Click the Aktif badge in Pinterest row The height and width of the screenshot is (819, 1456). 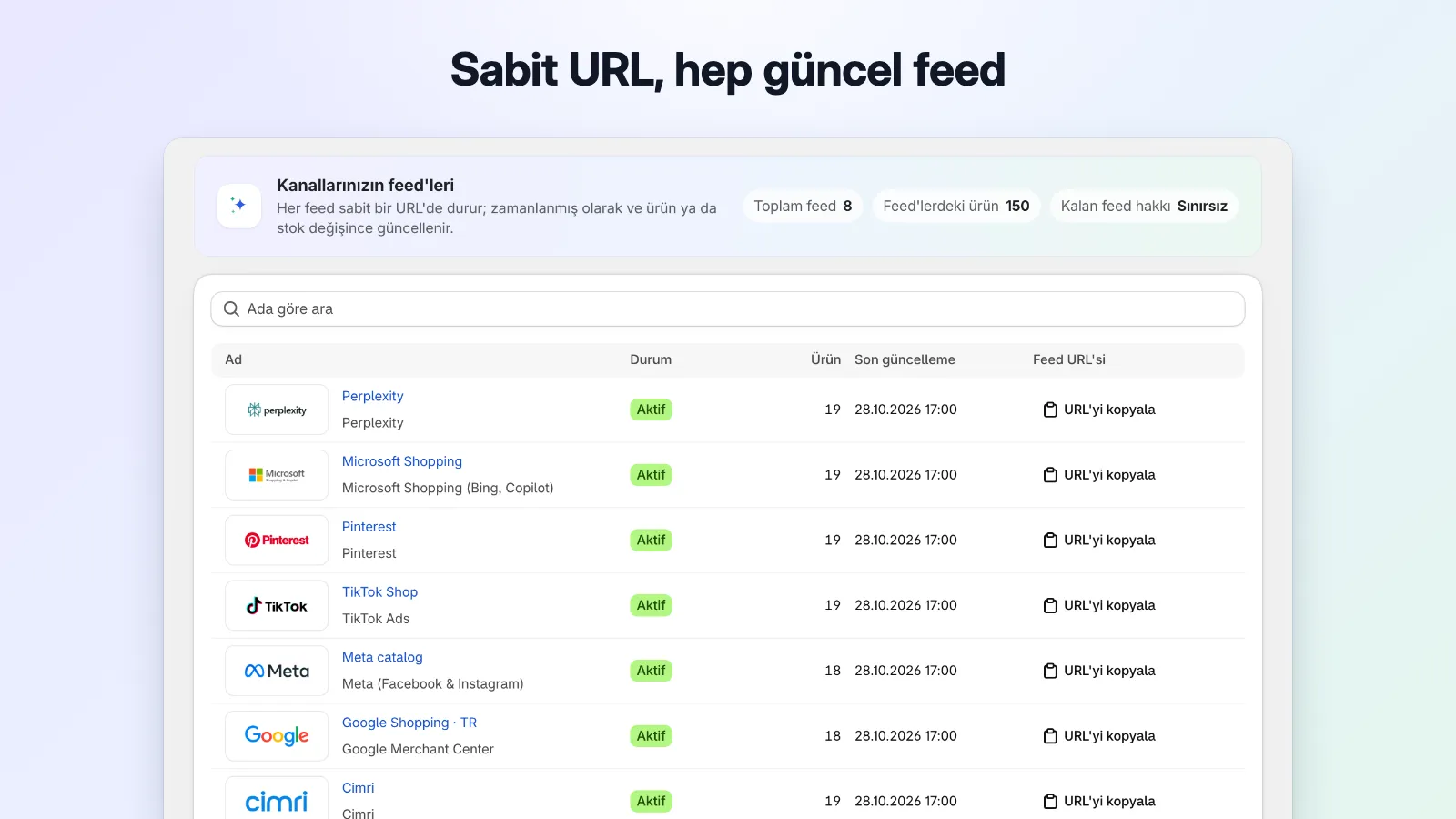651,541
